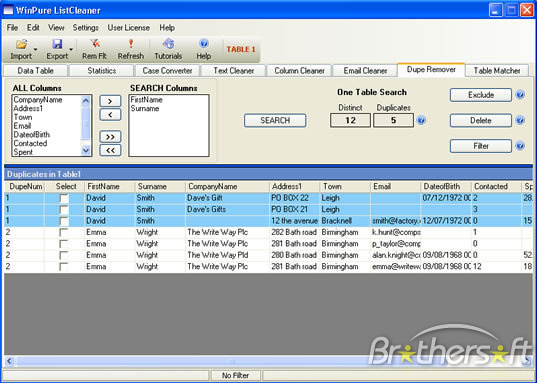
Task: Click the Delete button
Action: click(x=481, y=121)
